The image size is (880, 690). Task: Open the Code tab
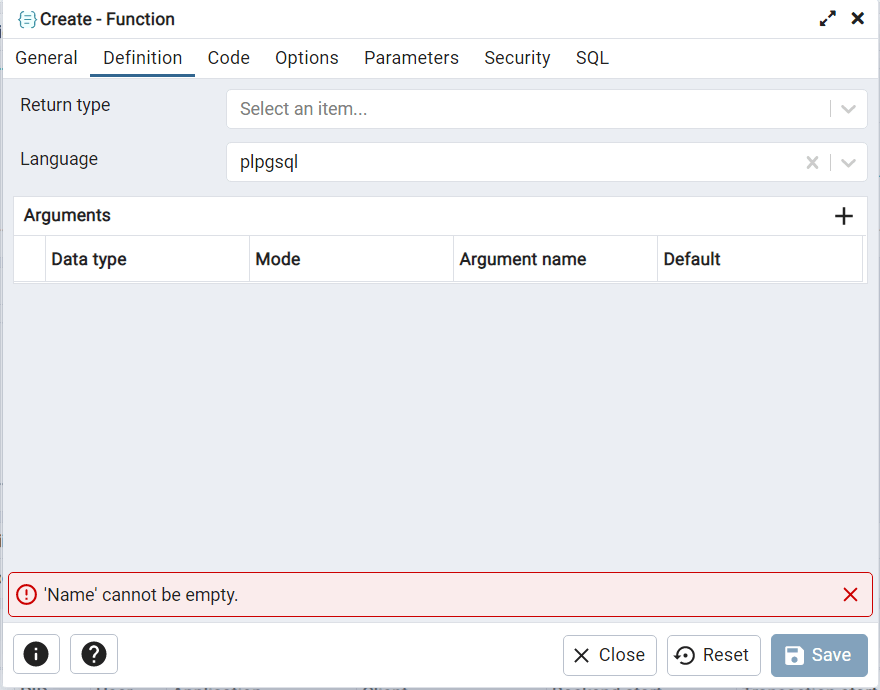(x=229, y=58)
